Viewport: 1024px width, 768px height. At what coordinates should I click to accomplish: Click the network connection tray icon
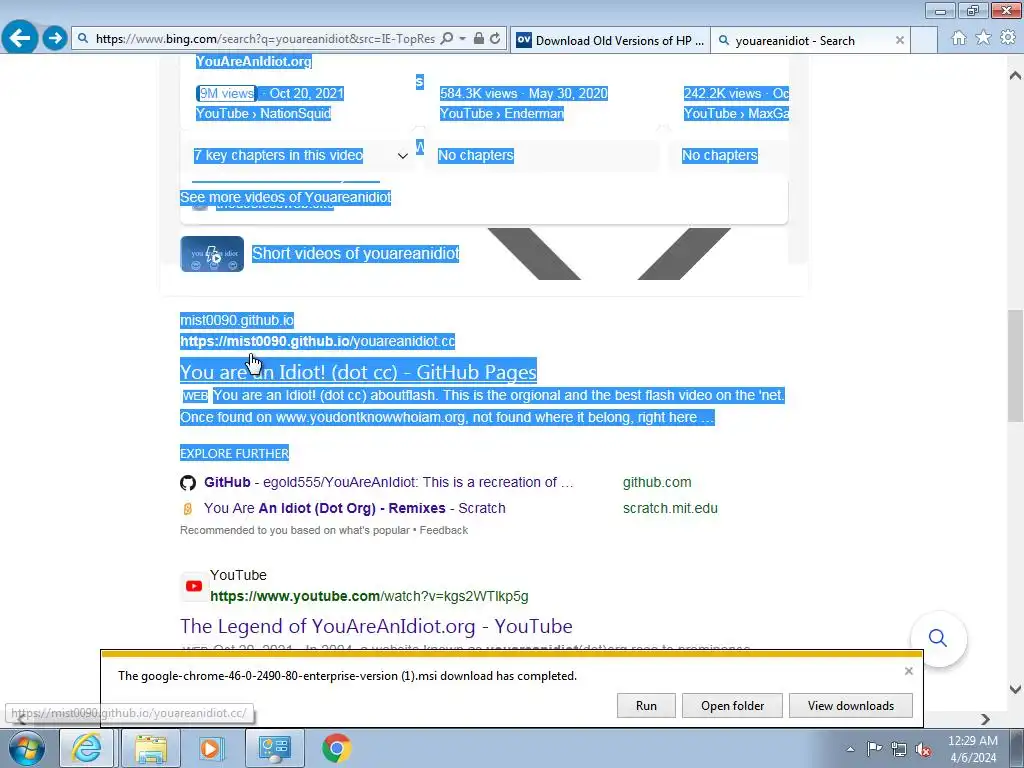point(899,749)
